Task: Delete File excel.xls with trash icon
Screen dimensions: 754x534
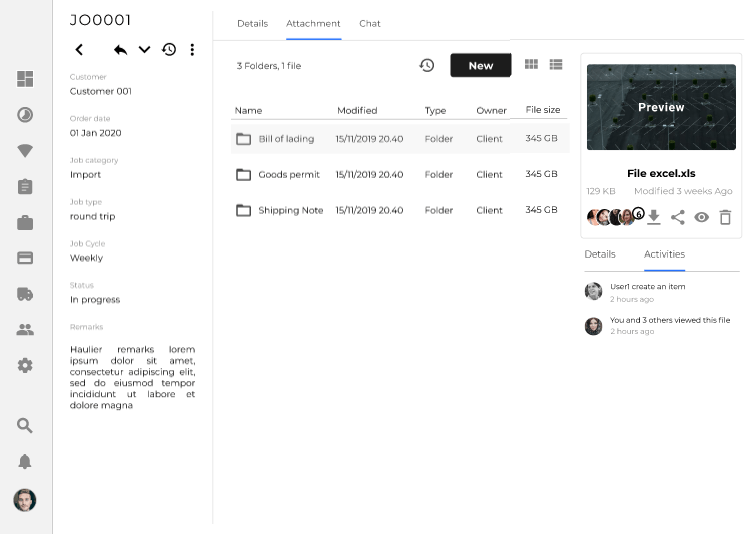Action: click(x=725, y=217)
